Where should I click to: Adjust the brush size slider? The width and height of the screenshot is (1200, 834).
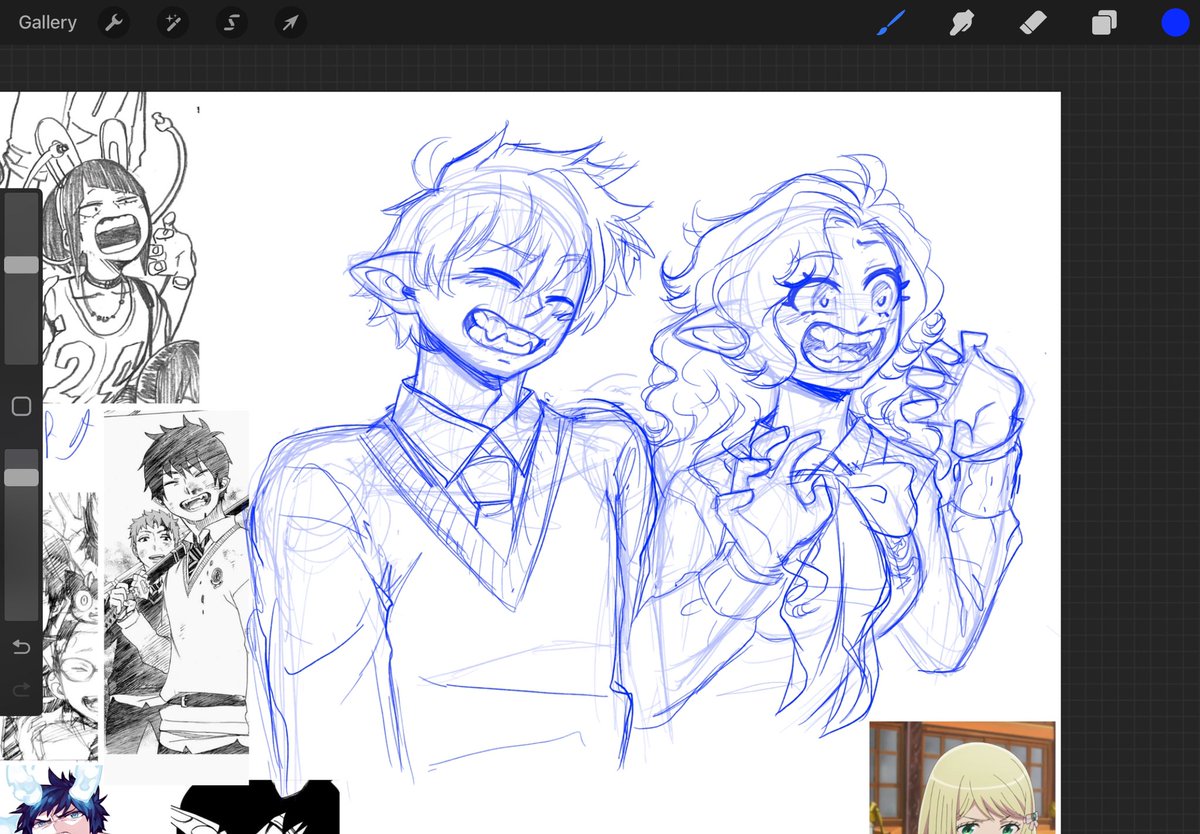pyautogui.click(x=21, y=264)
